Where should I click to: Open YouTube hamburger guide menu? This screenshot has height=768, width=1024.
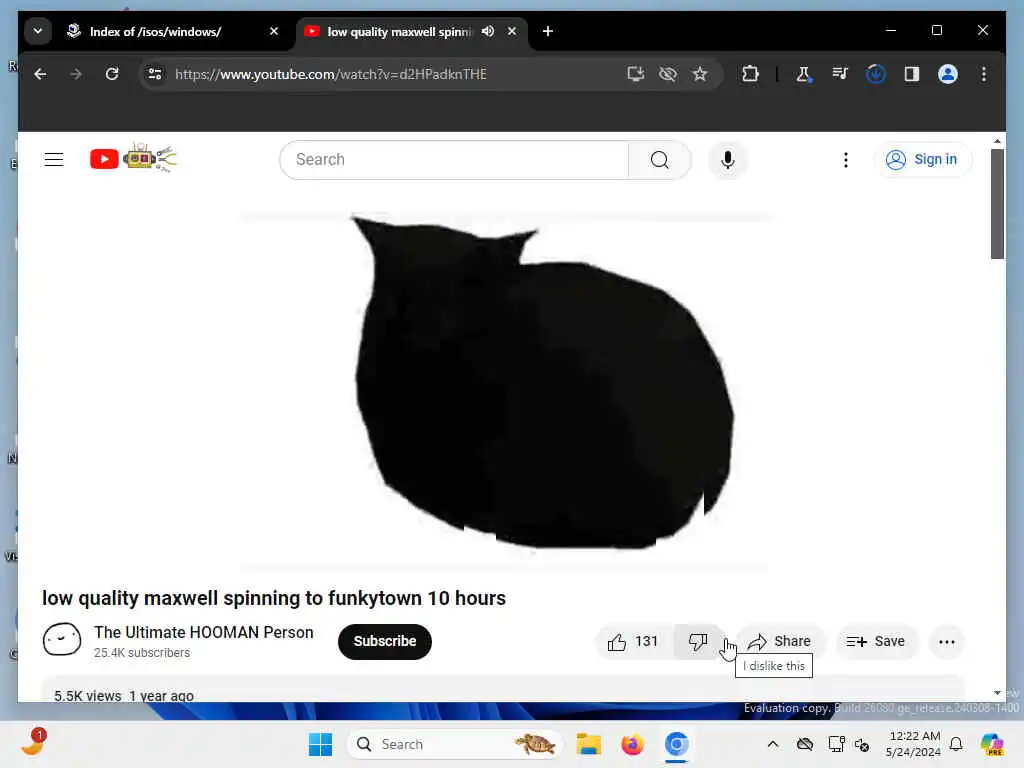[x=54, y=159]
